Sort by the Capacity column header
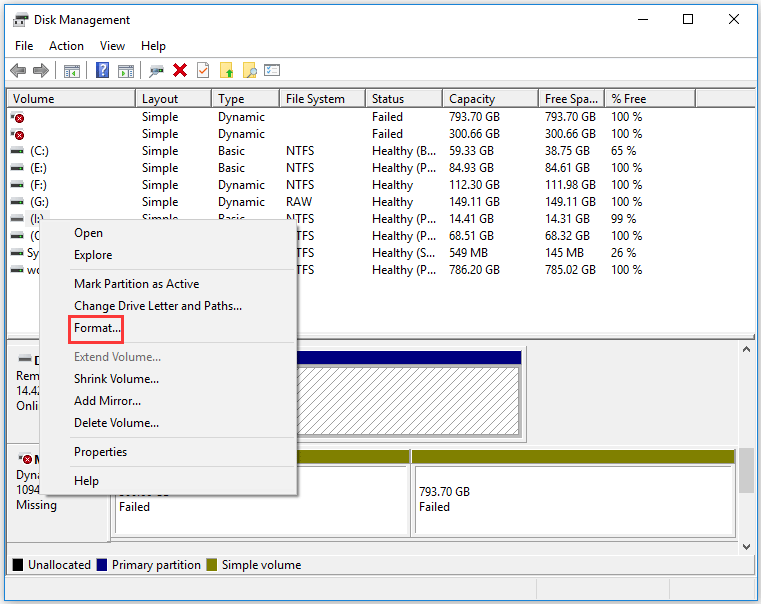Viewport: 761px width, 604px height. (x=490, y=98)
